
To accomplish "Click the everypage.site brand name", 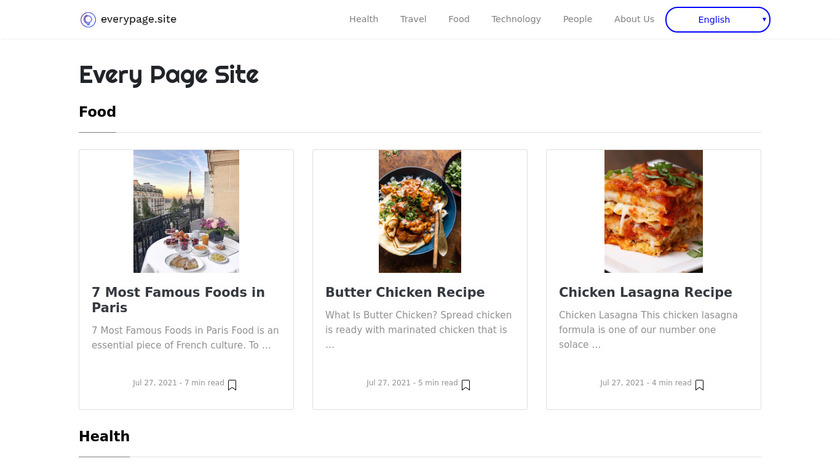I will (x=138, y=19).
